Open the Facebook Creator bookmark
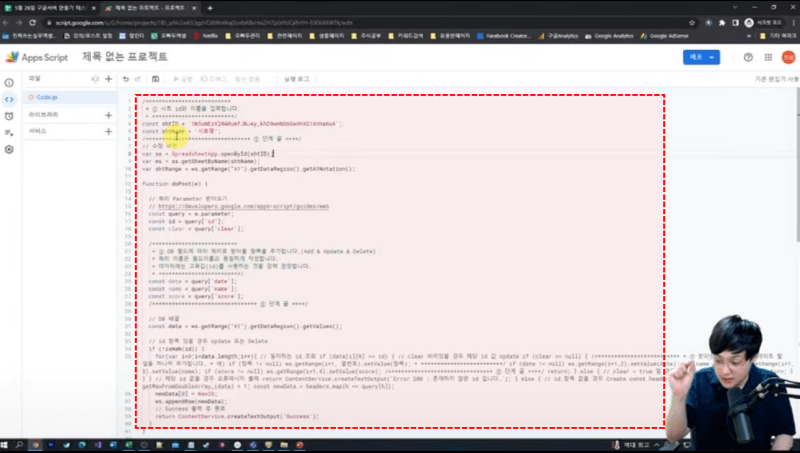Image resolution: width=800 pixels, height=453 pixels. click(x=504, y=36)
